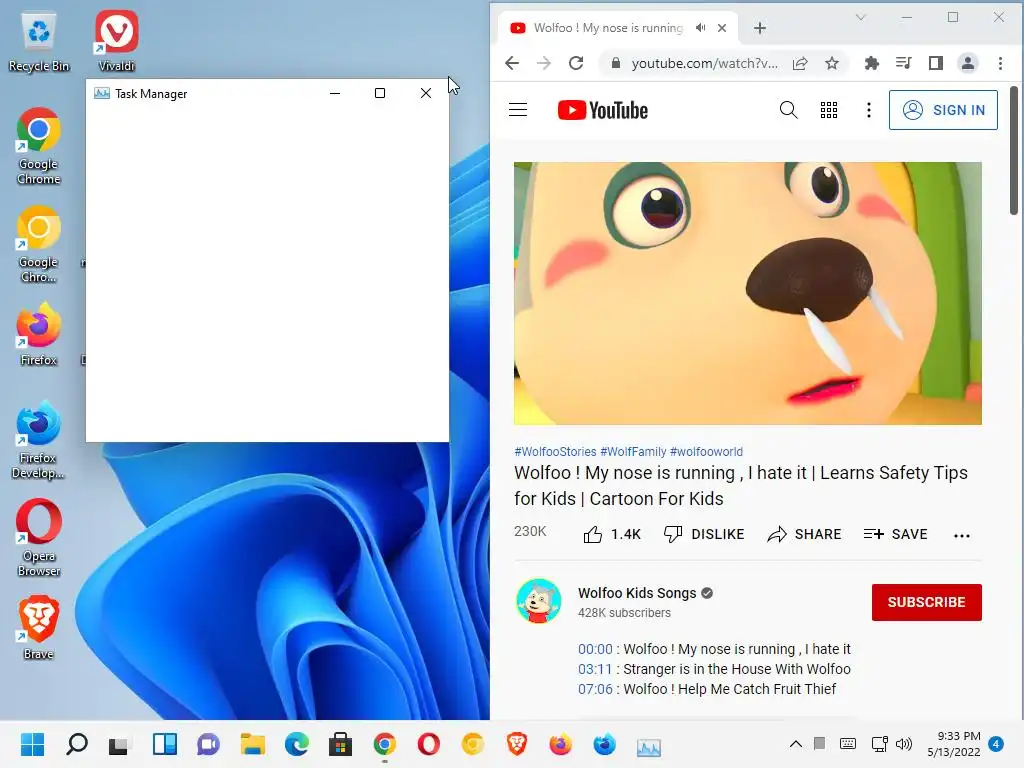
Task: Close the Wolfoo YouTube tab
Action: pyautogui.click(x=722, y=27)
